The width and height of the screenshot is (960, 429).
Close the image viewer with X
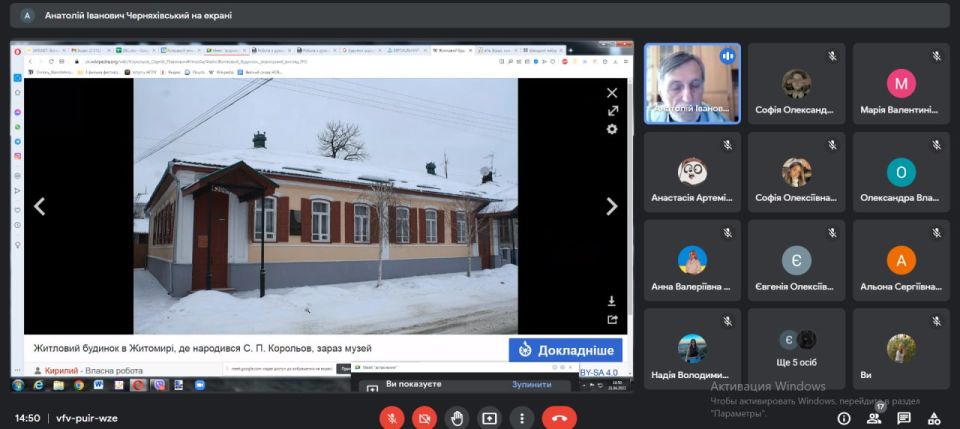click(612, 93)
